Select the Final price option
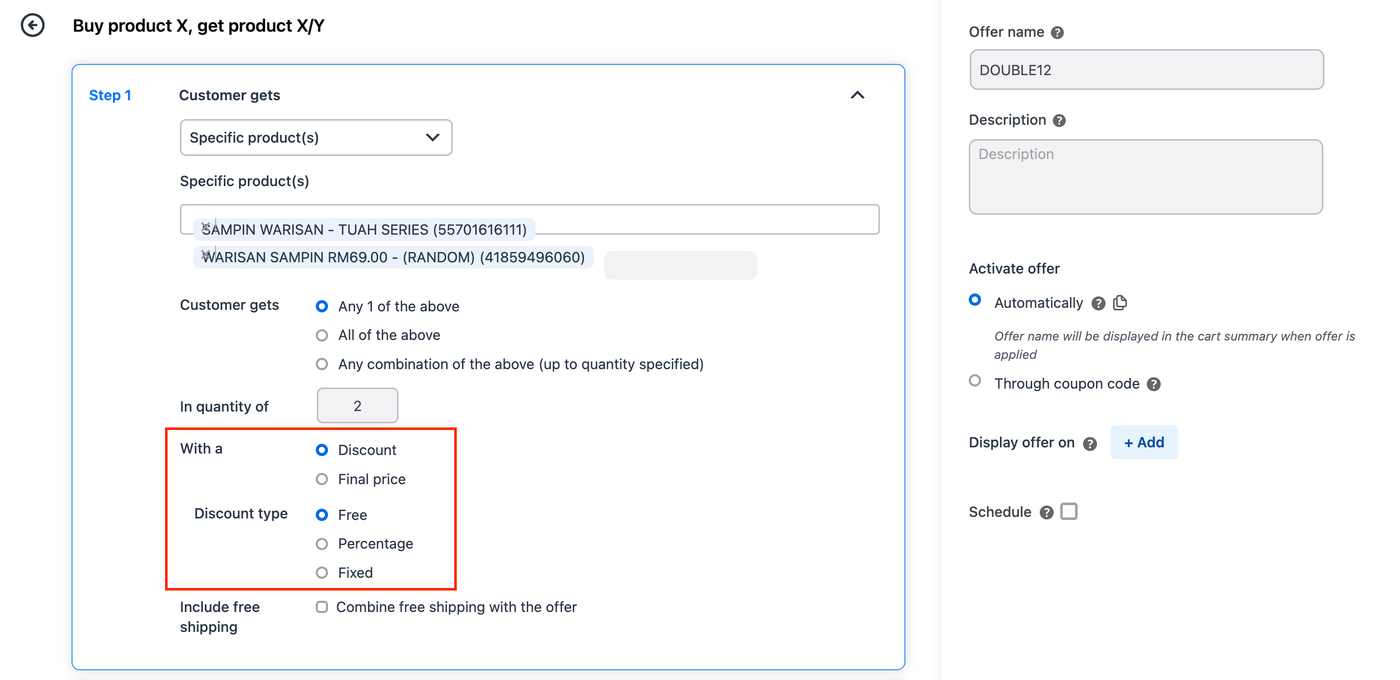The image size is (1400, 680). point(322,480)
